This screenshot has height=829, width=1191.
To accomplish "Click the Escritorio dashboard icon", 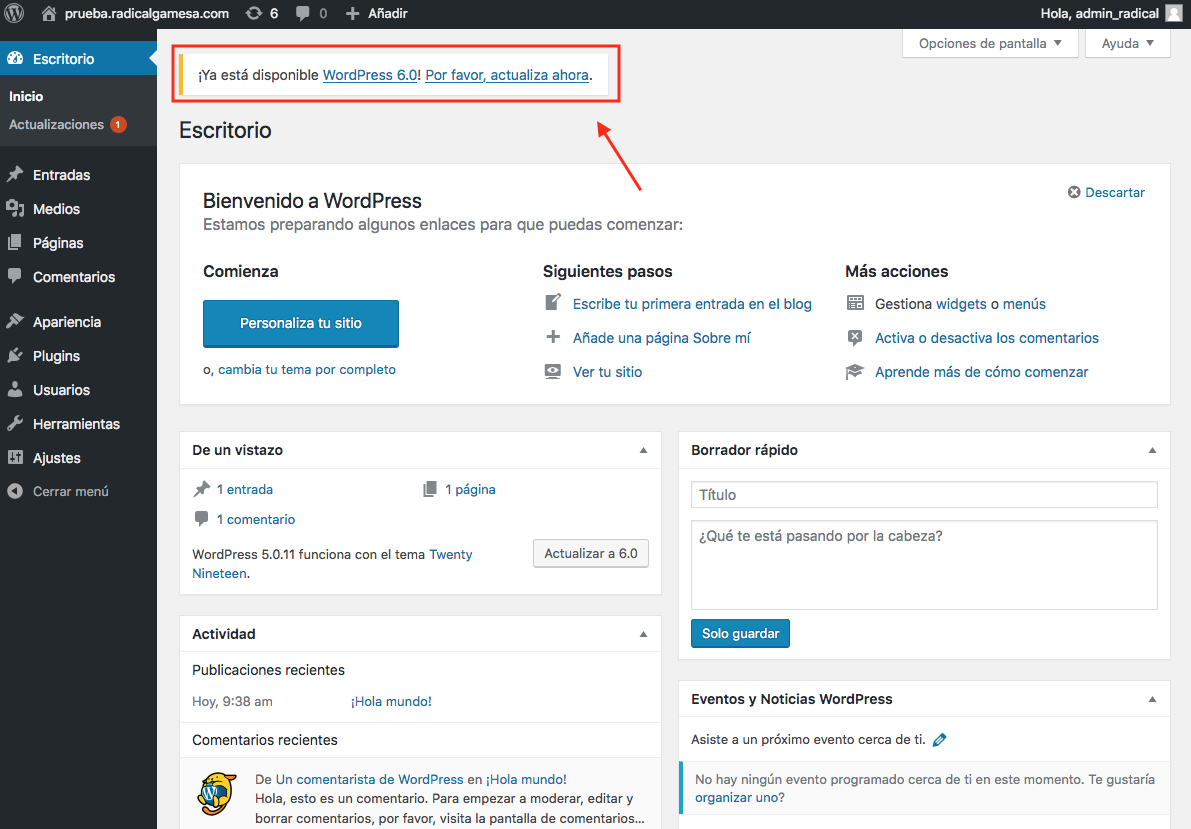I will (14, 59).
